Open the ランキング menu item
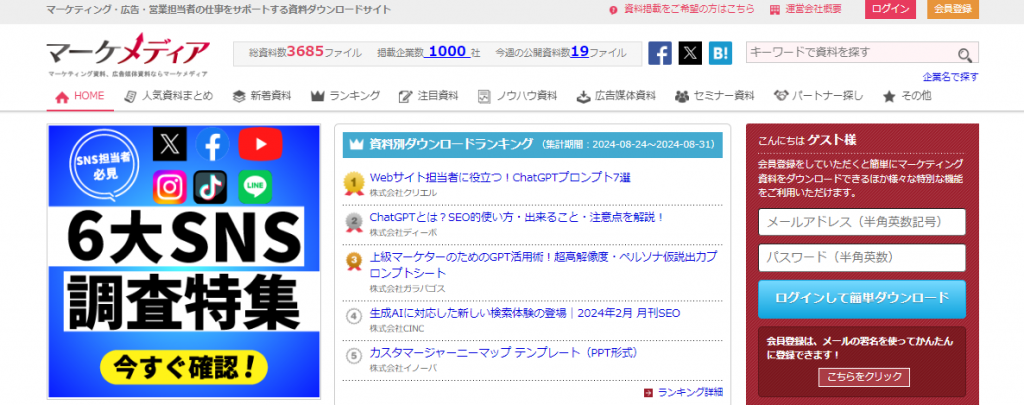This screenshot has height=405, width=1024. tap(346, 96)
